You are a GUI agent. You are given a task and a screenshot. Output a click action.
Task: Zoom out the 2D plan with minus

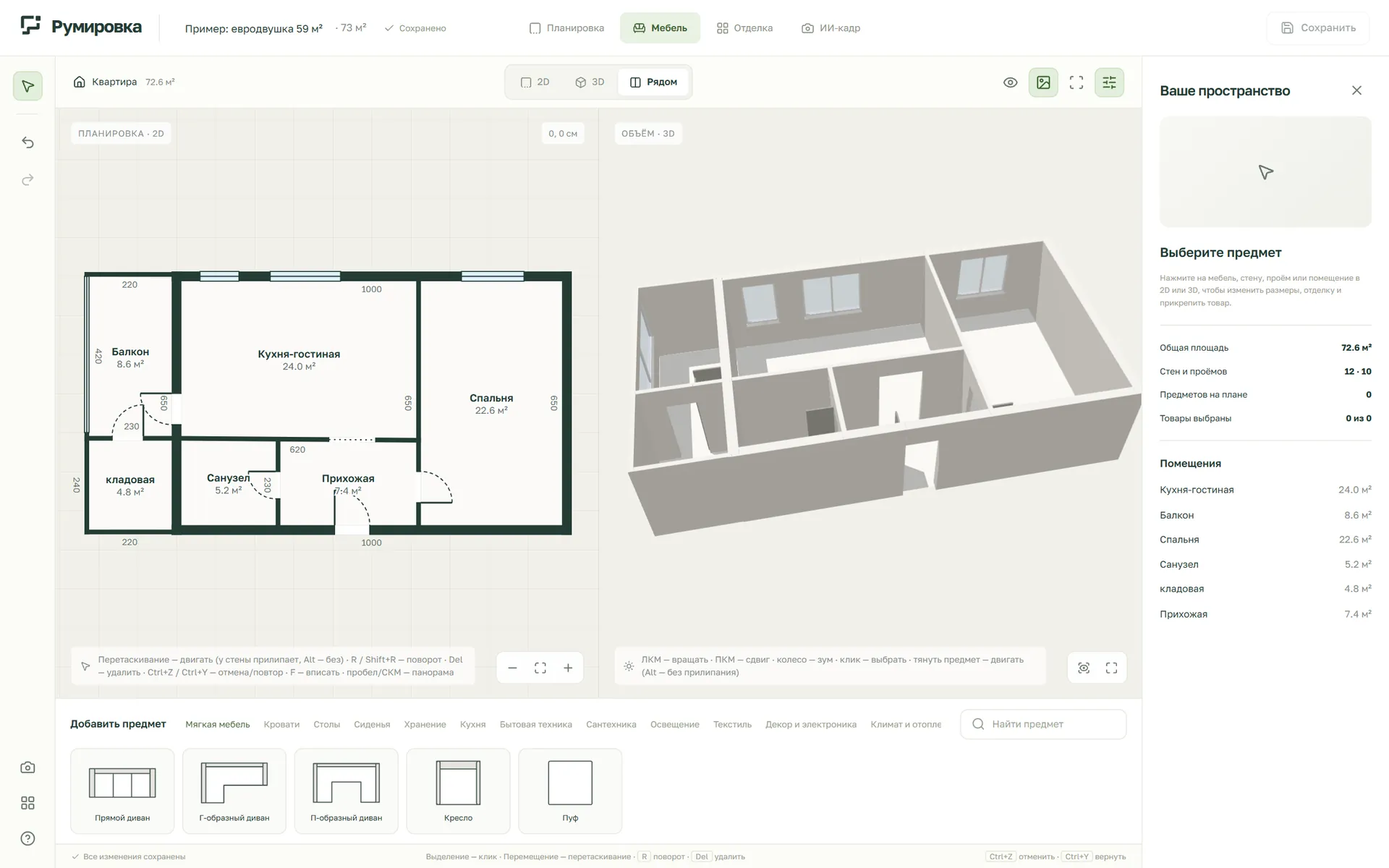512,668
